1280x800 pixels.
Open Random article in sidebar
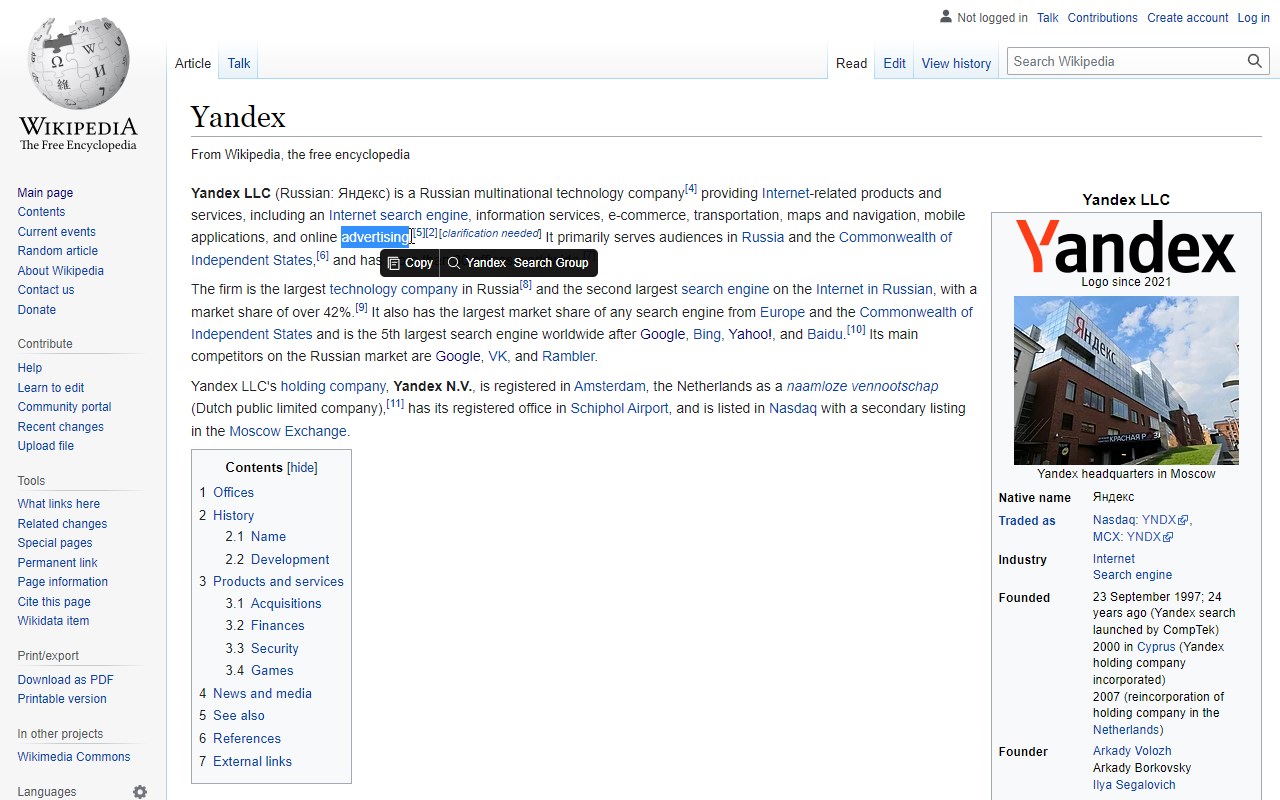[x=57, y=251]
